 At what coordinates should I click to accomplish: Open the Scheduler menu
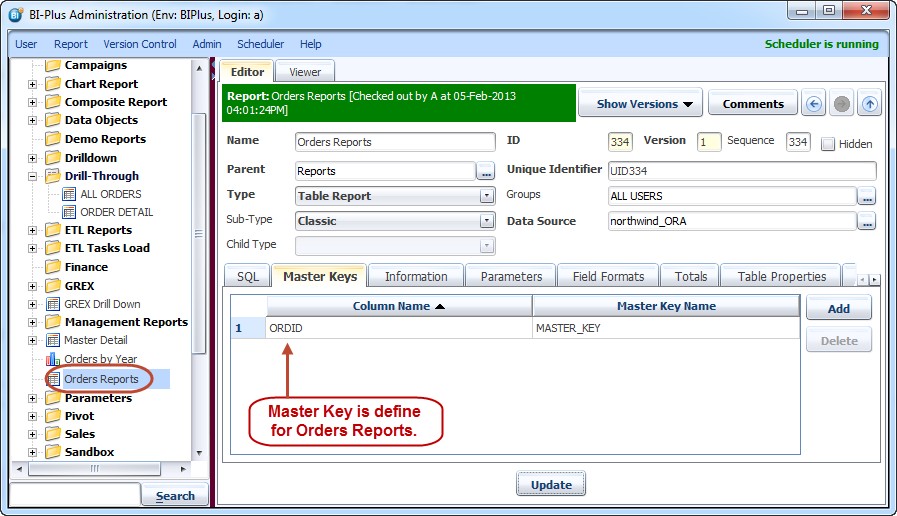coord(260,44)
